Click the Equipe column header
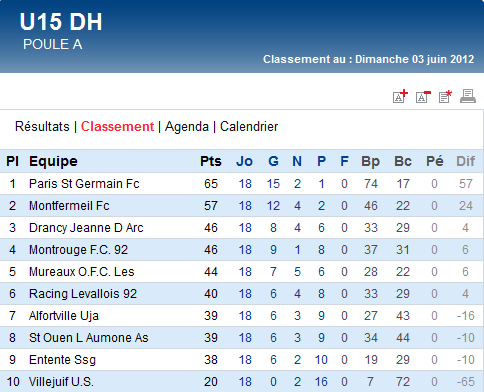 pos(53,161)
